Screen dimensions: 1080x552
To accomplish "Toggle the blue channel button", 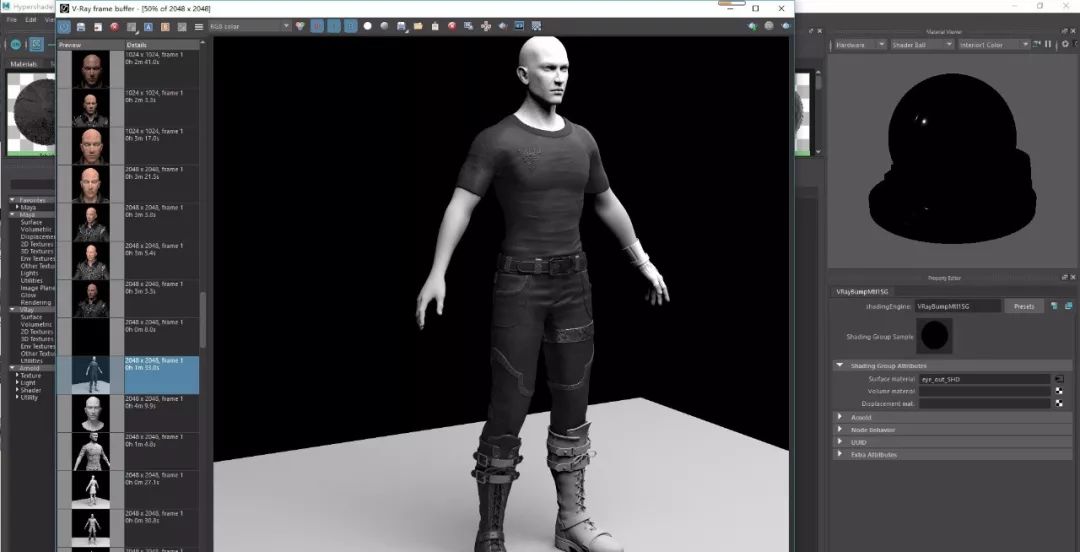I will 351,26.
